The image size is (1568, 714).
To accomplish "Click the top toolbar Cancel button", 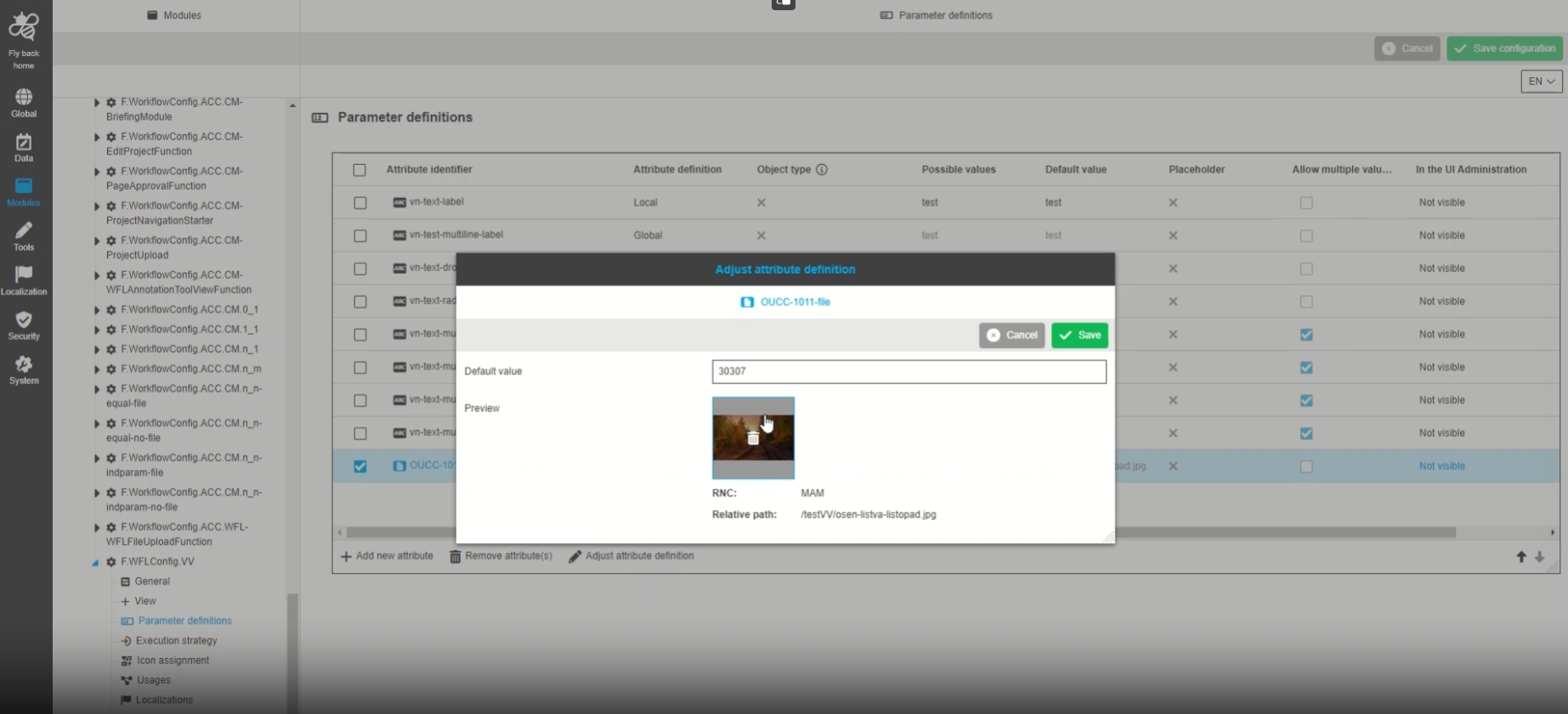I will [1407, 48].
